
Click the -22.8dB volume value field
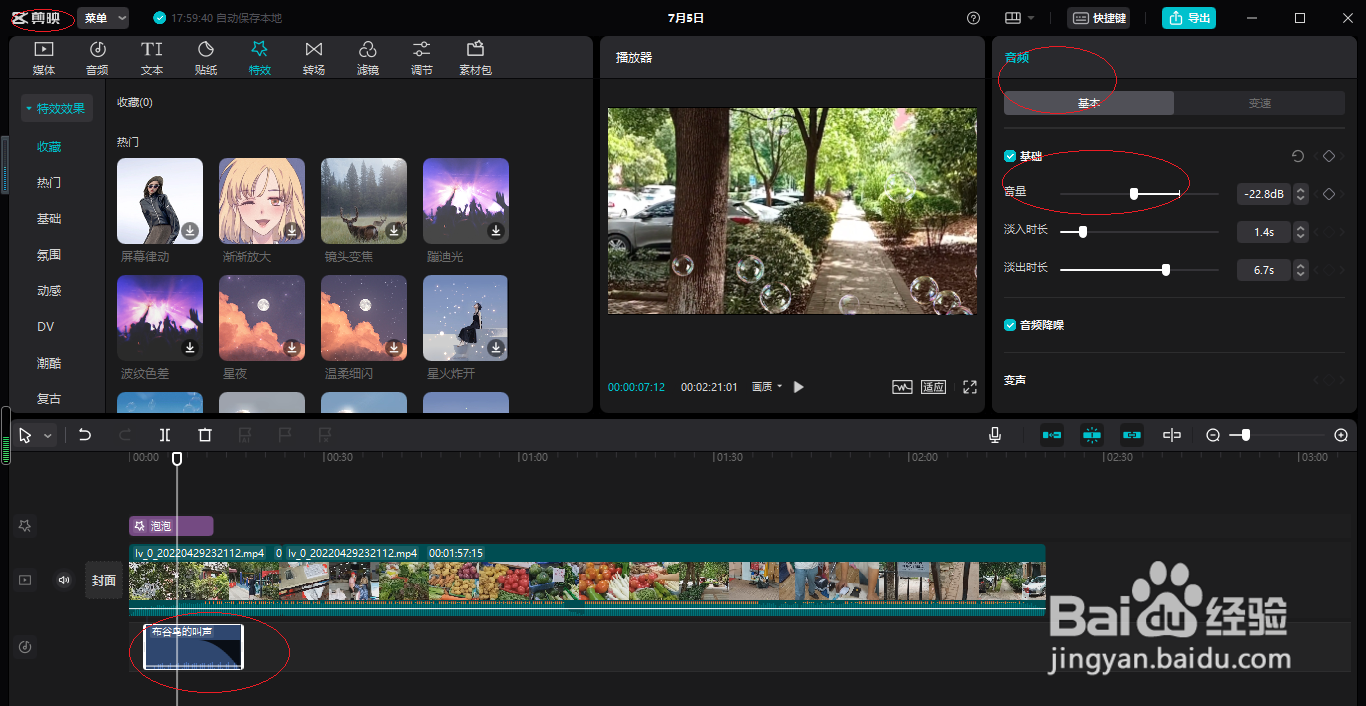(x=1264, y=194)
